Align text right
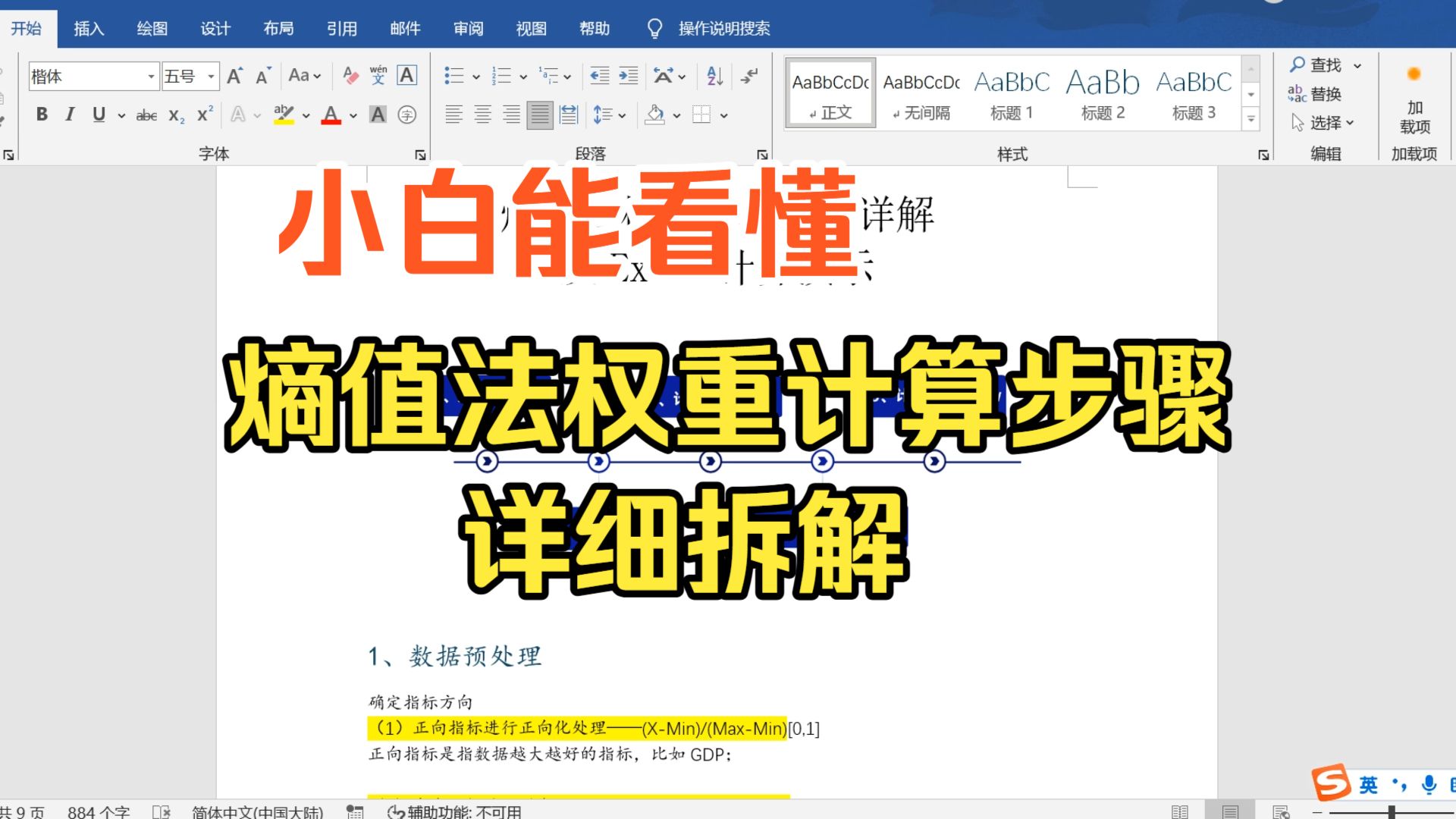 511,115
